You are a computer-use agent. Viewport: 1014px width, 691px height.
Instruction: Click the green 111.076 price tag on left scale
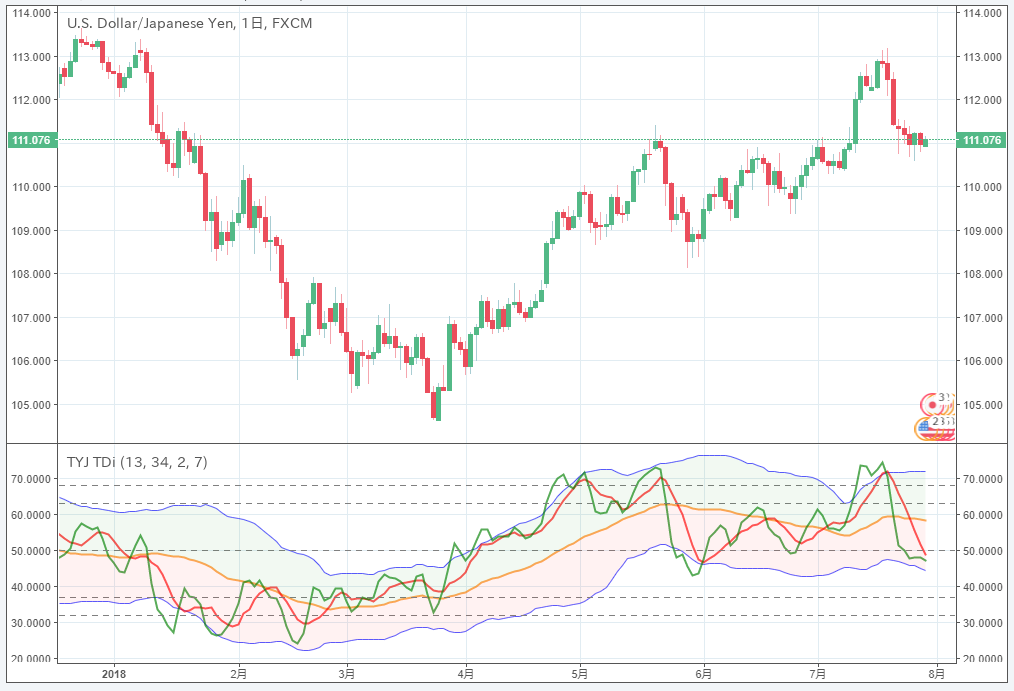[32, 140]
